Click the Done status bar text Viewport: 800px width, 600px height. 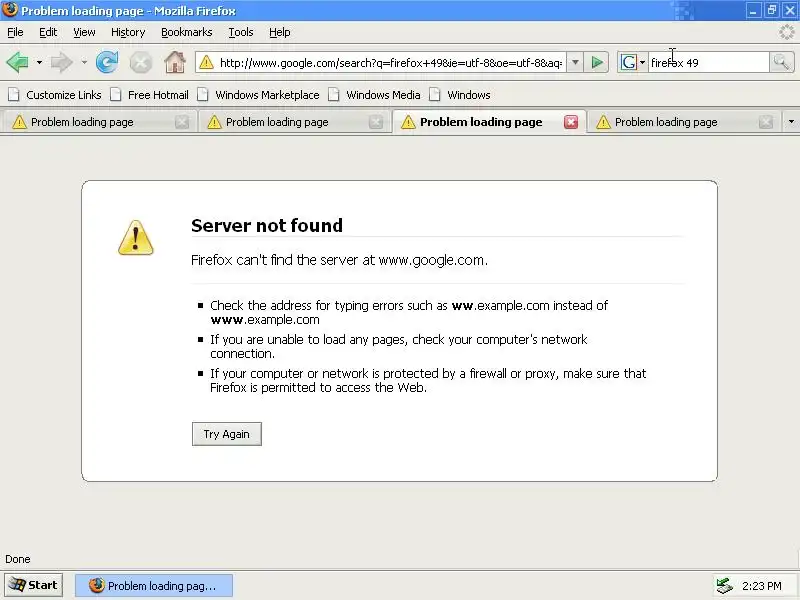coord(18,559)
